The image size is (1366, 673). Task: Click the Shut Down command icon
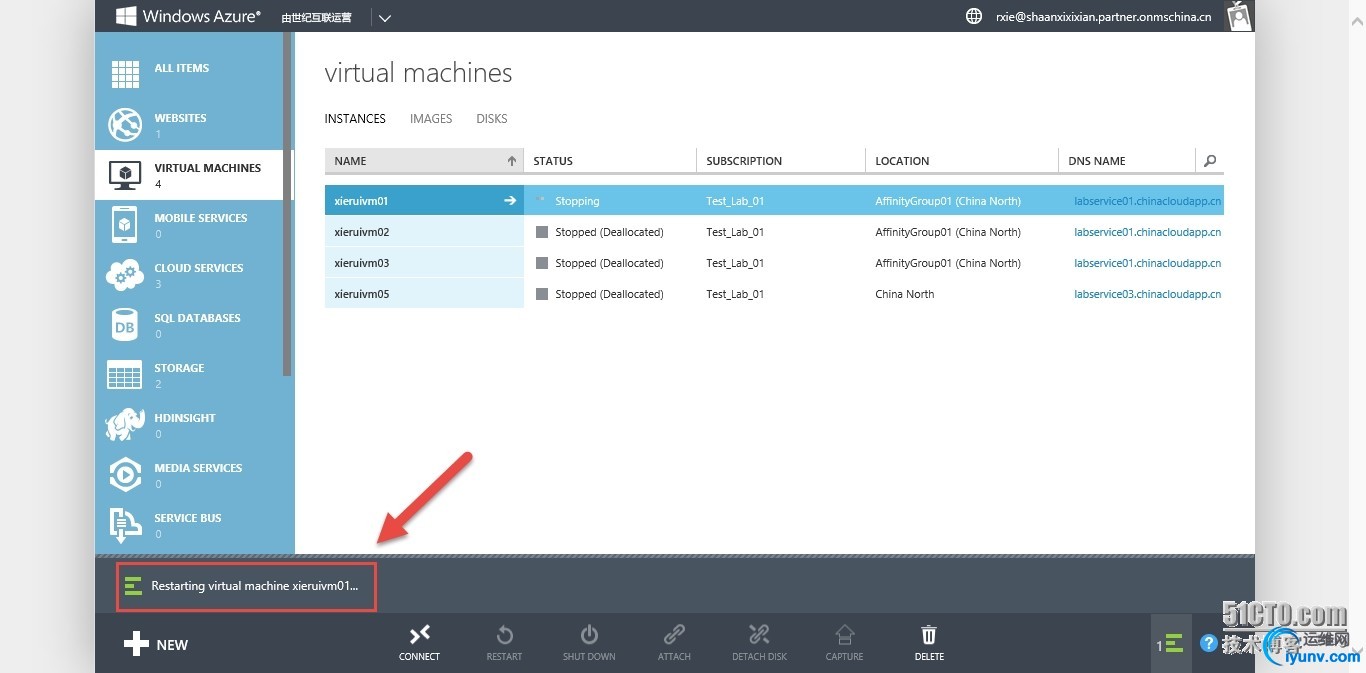[x=589, y=634]
